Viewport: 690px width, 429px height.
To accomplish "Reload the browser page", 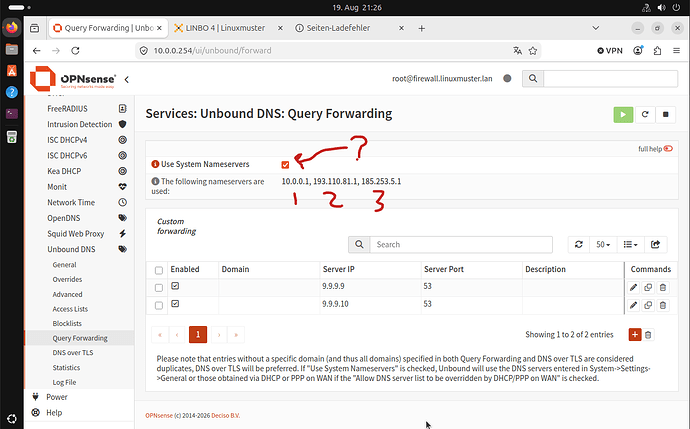I will [75, 51].
